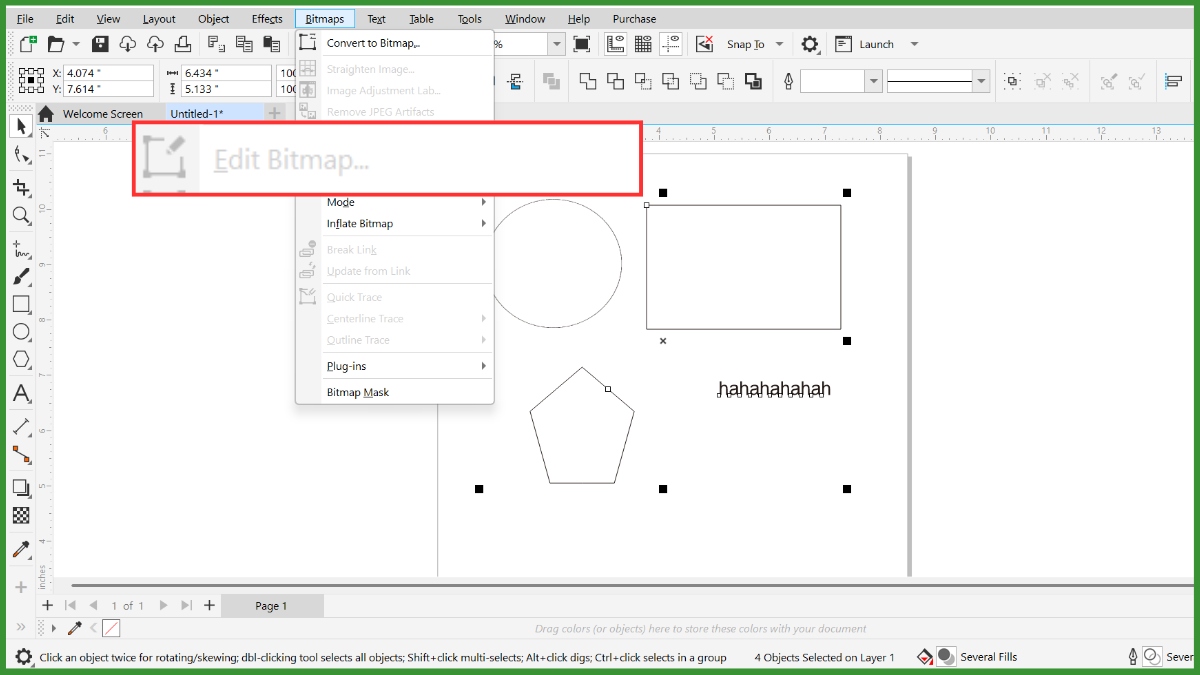Click the Intersect shapes icon
This screenshot has height=675, width=1200.
point(643,81)
